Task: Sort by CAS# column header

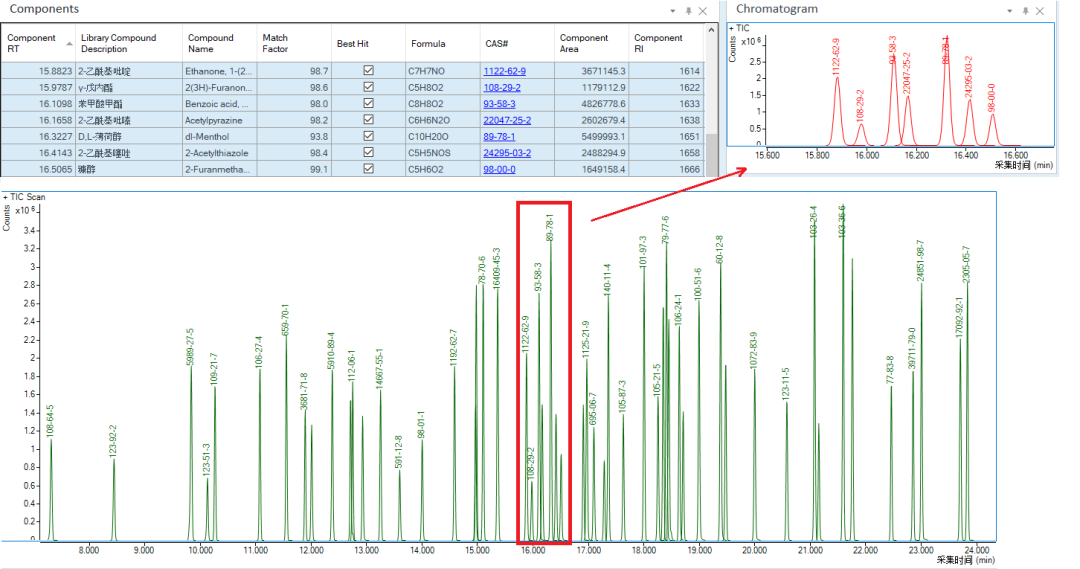Action: (x=517, y=43)
